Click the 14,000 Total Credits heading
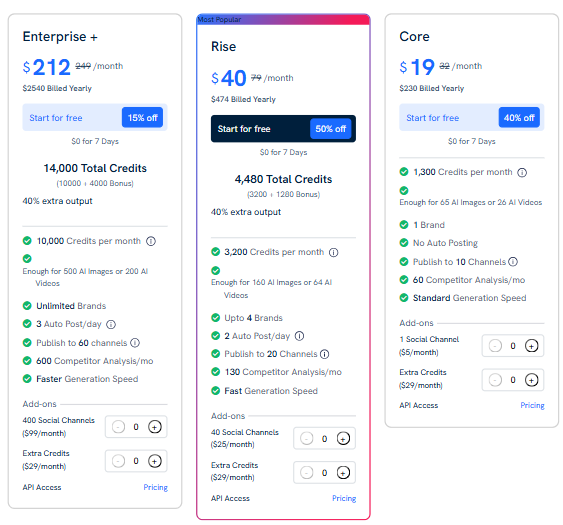Viewport: 563px width, 525px height. 95,168
